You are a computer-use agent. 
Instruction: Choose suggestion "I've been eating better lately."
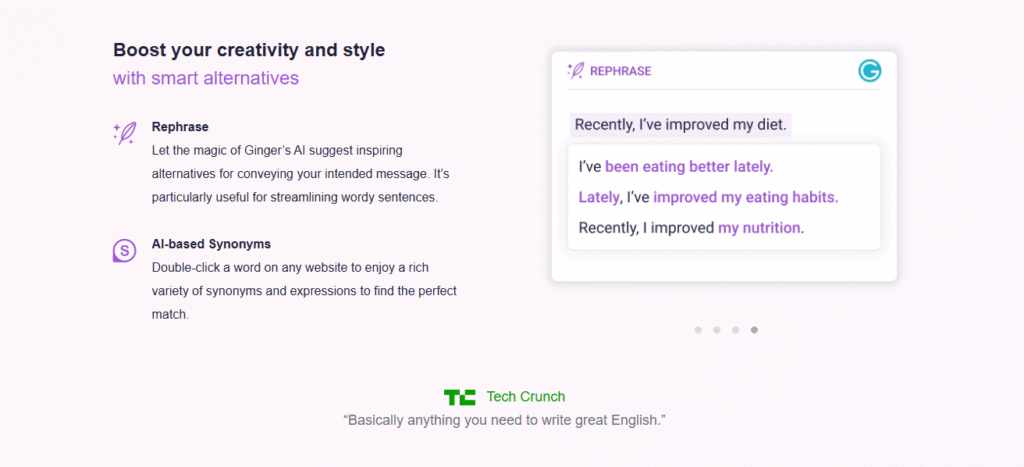676,166
